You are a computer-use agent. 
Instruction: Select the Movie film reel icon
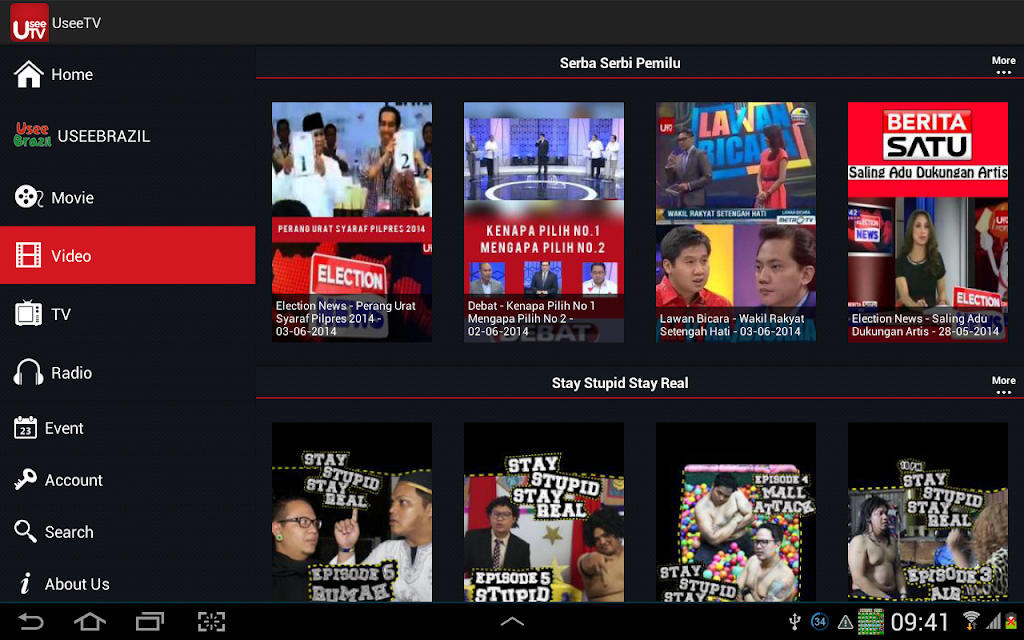coord(29,197)
